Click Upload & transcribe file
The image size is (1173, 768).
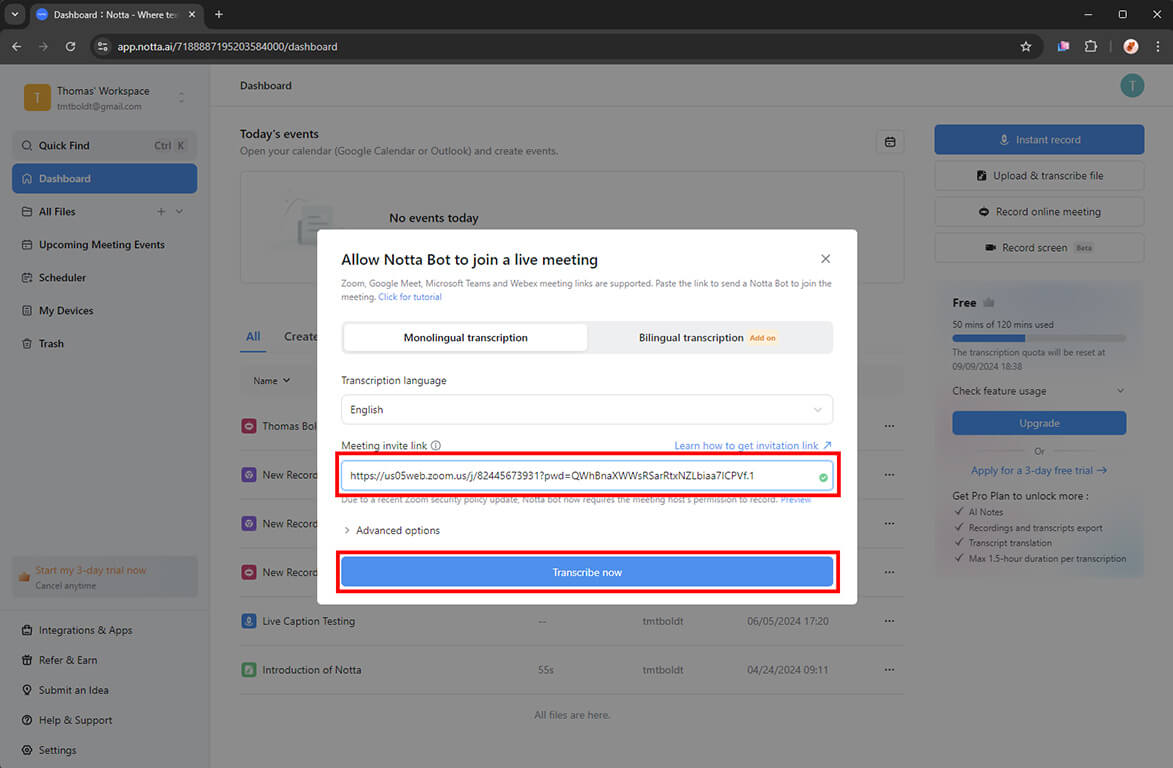1039,176
